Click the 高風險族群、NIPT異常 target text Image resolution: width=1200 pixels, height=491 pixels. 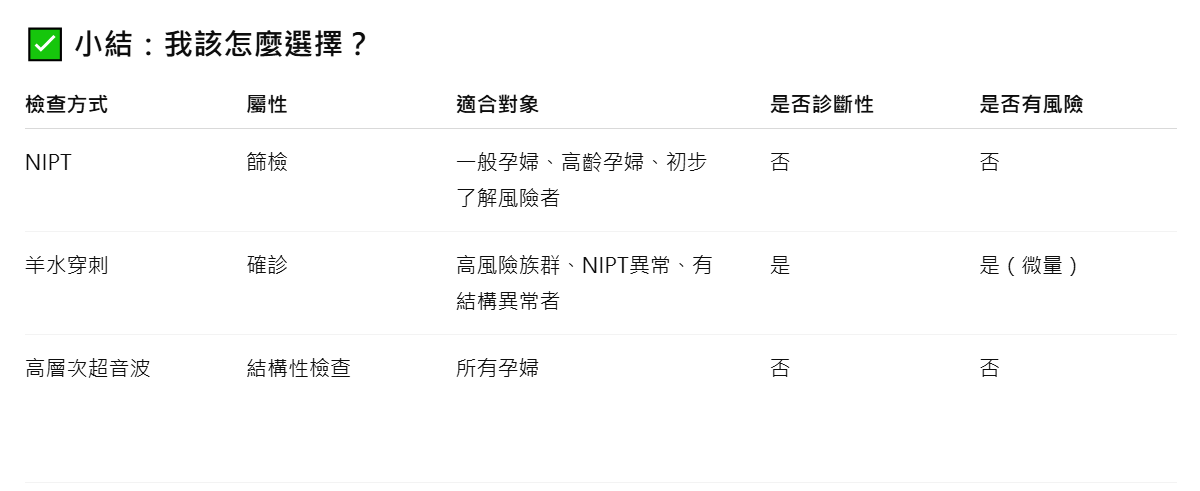tap(562, 266)
